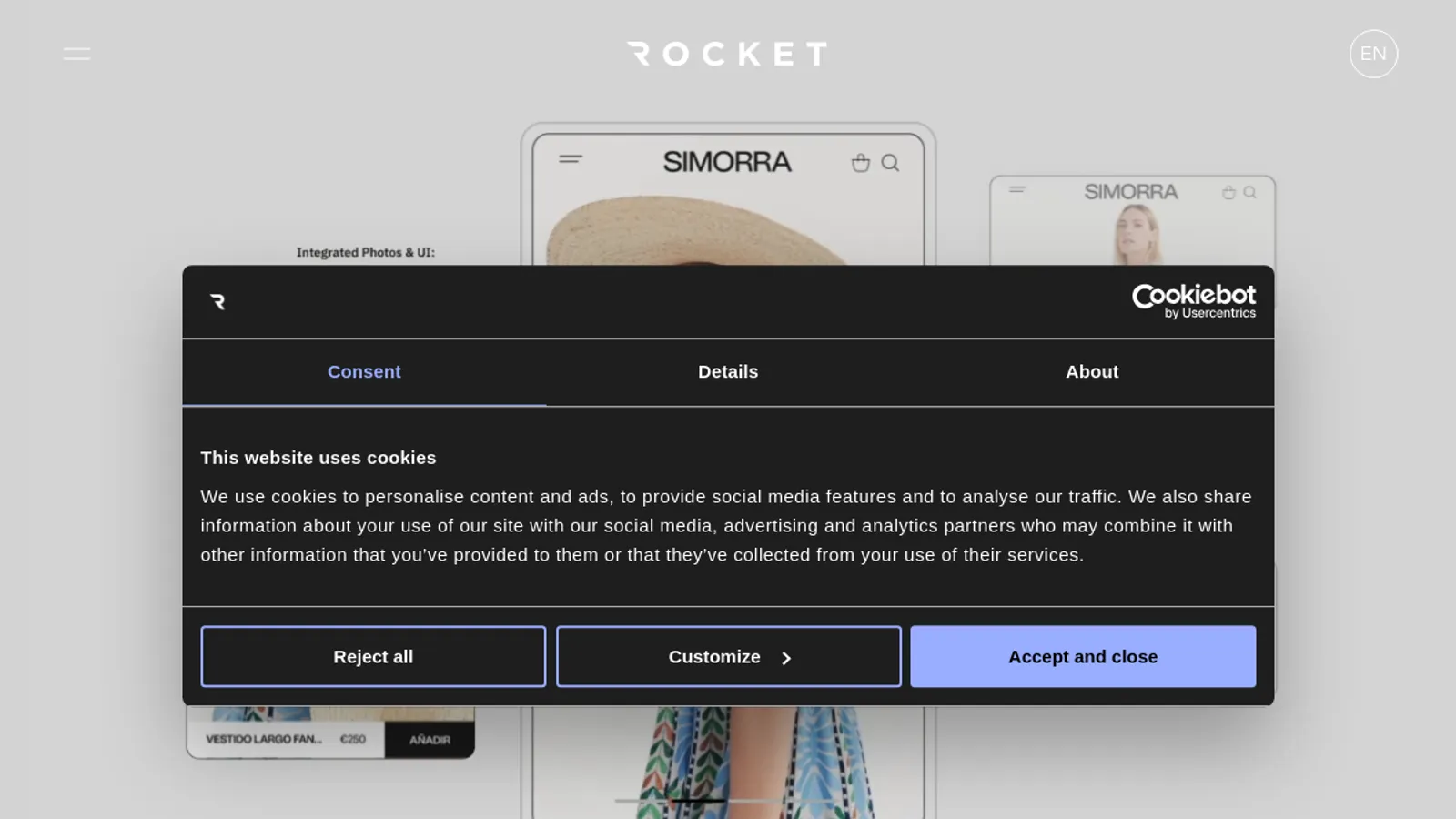The image size is (1456, 819).
Task: Reject all cookies
Action: (x=373, y=656)
